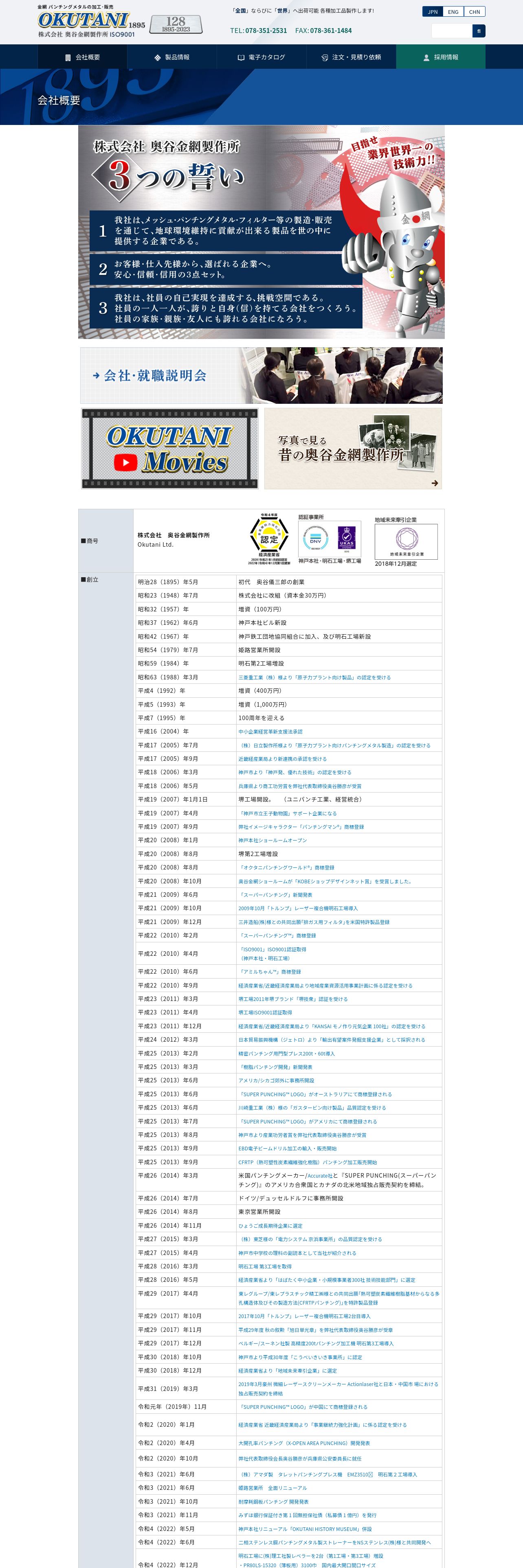Viewport: 523px width, 1568px height.
Task: Click the 注文・見積り依頼 document icon
Action: (325, 57)
